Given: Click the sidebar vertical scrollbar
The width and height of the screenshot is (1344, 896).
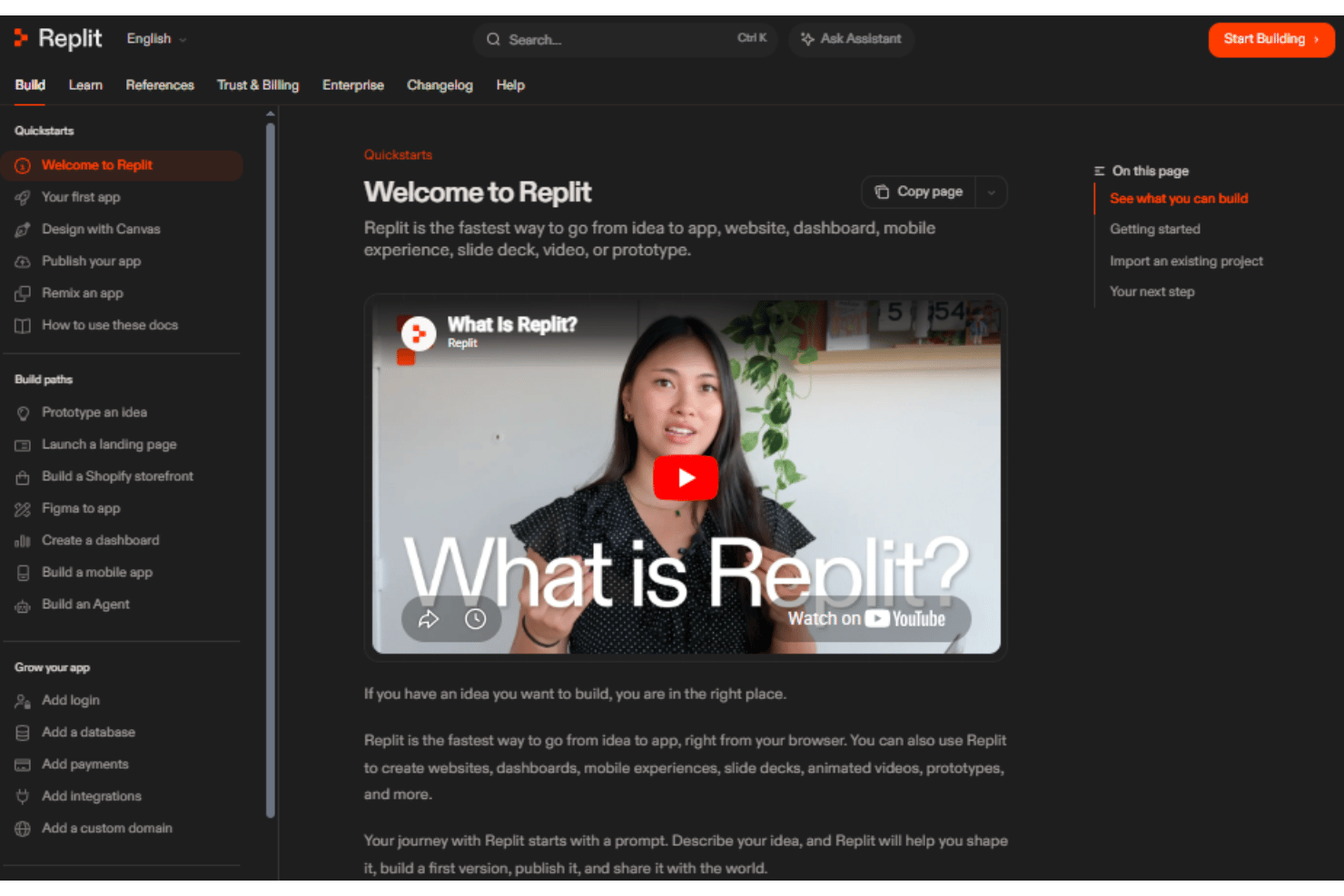Looking at the screenshot, I should tap(270, 469).
